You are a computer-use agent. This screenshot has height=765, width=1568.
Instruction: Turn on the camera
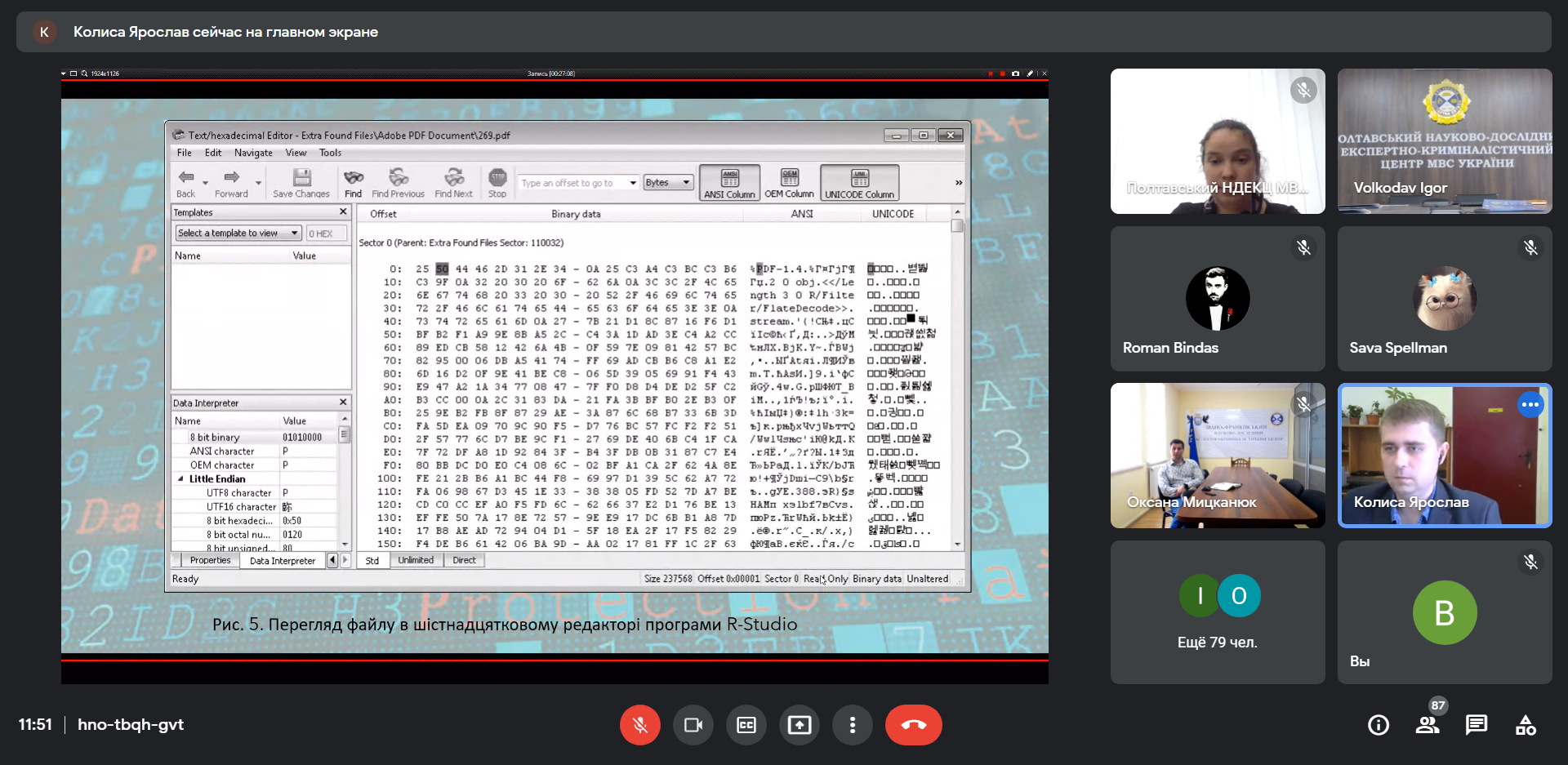[693, 725]
